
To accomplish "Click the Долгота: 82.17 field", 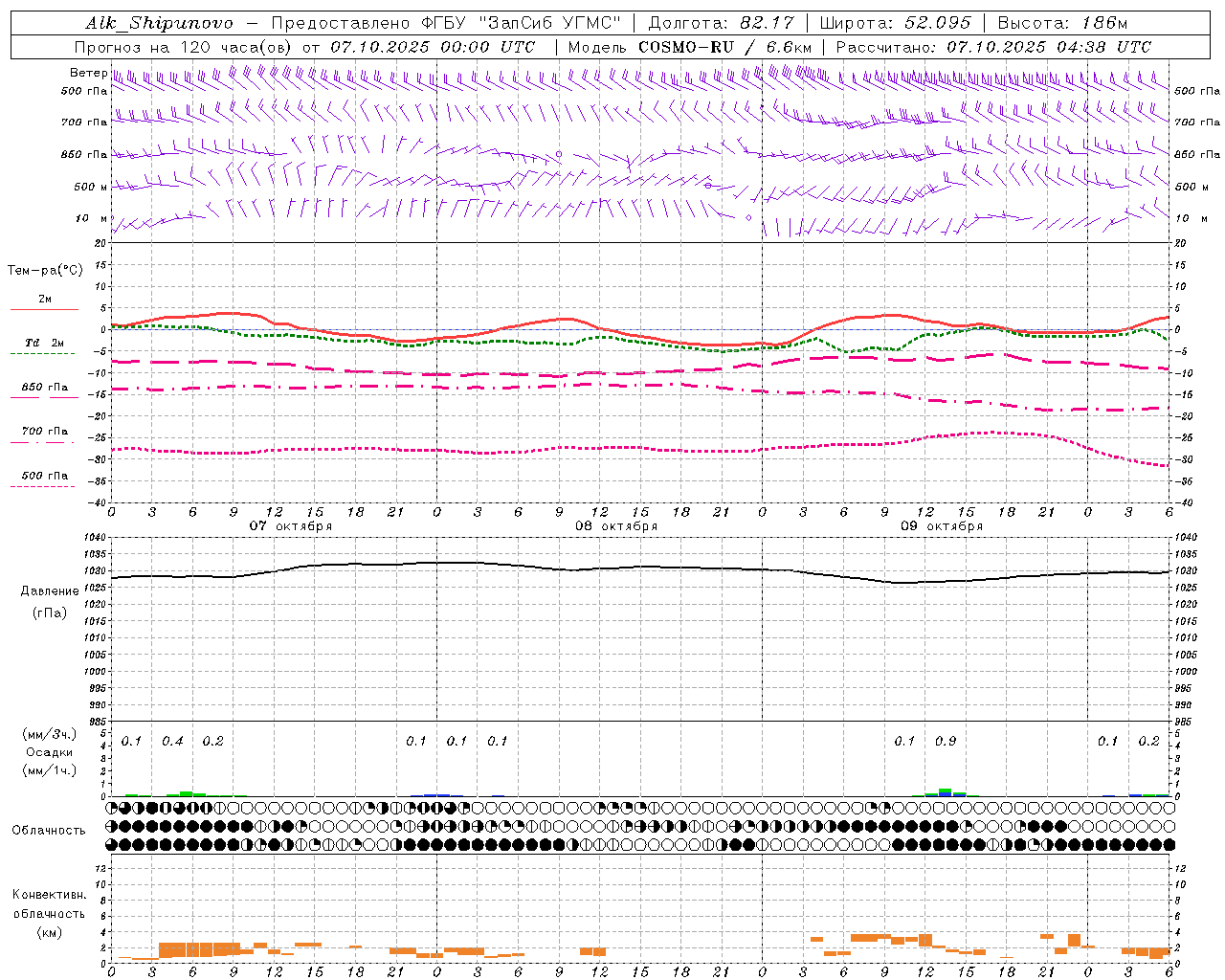I will point(721,23).
